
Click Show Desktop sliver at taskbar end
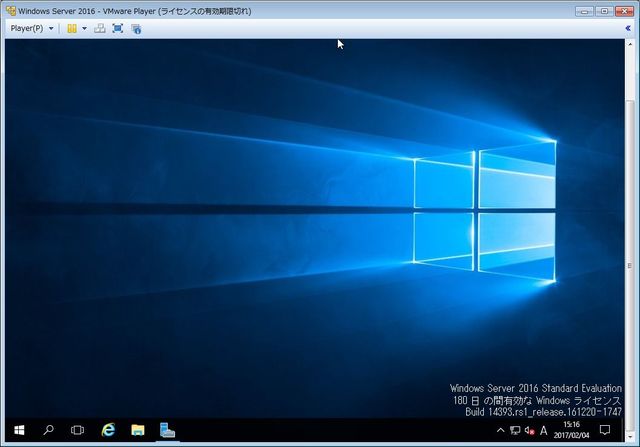pyautogui.click(x=623, y=430)
